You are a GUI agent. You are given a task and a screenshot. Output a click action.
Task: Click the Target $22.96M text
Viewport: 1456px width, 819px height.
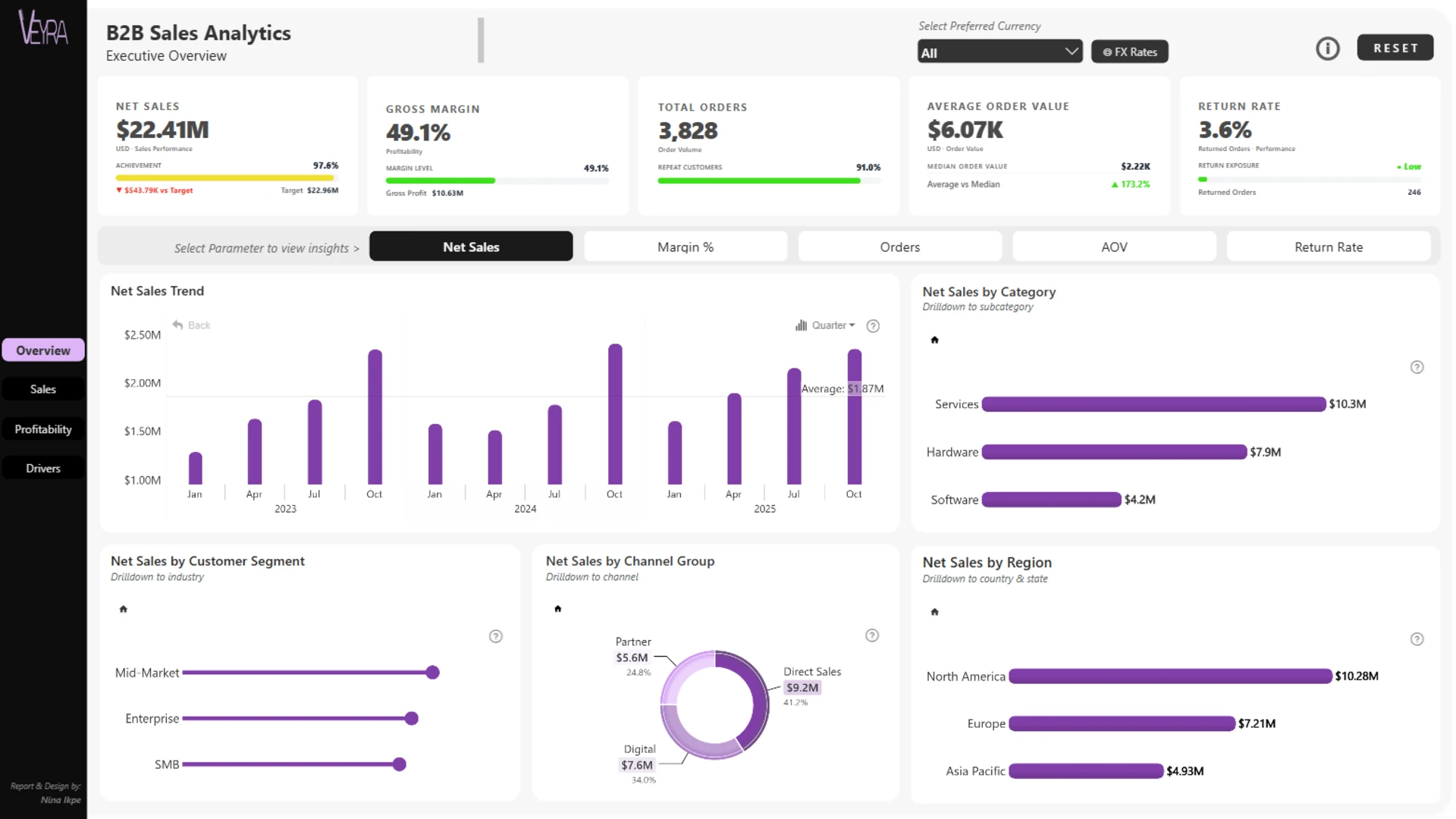click(x=309, y=190)
